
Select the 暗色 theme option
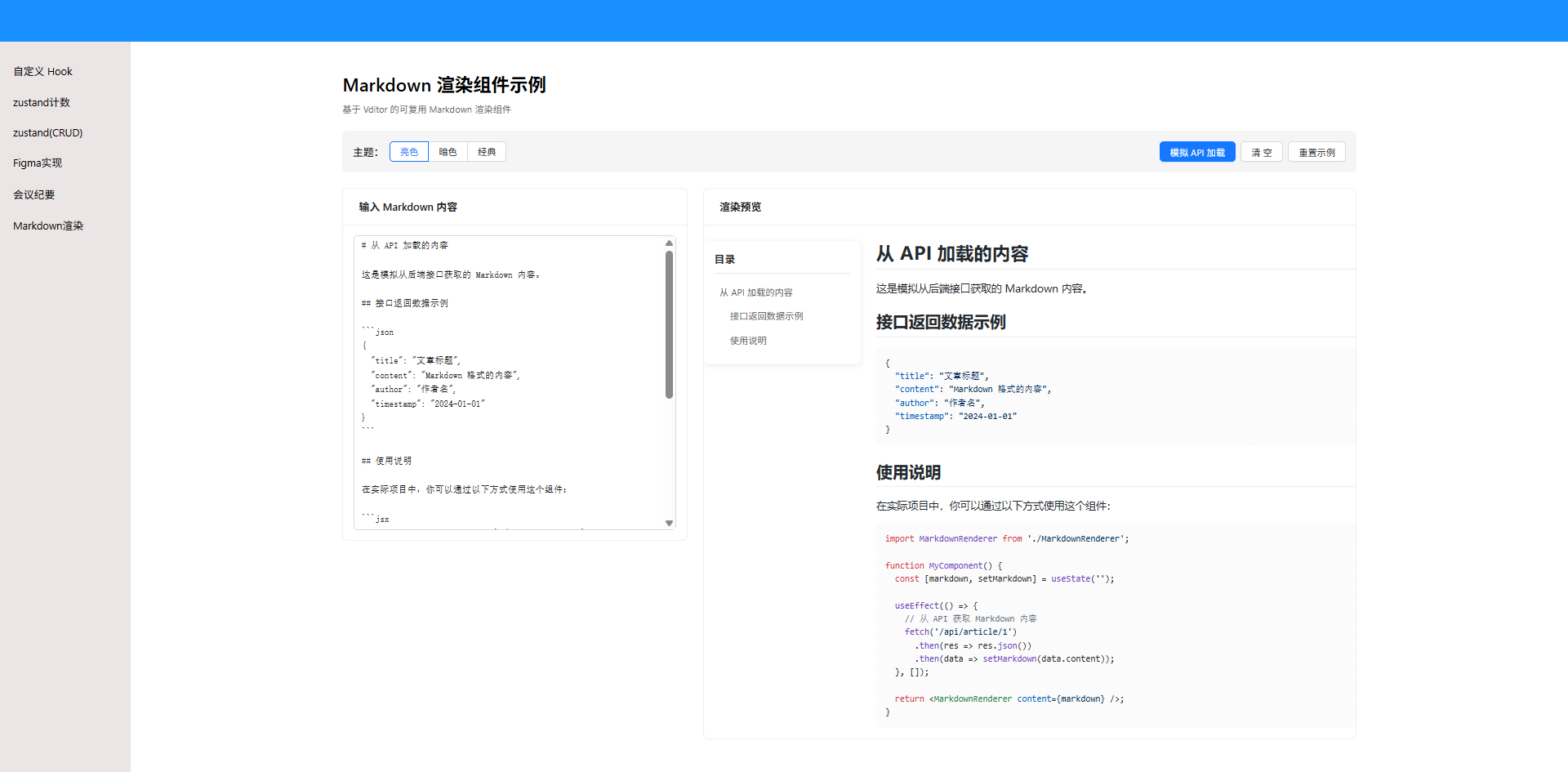(x=448, y=152)
